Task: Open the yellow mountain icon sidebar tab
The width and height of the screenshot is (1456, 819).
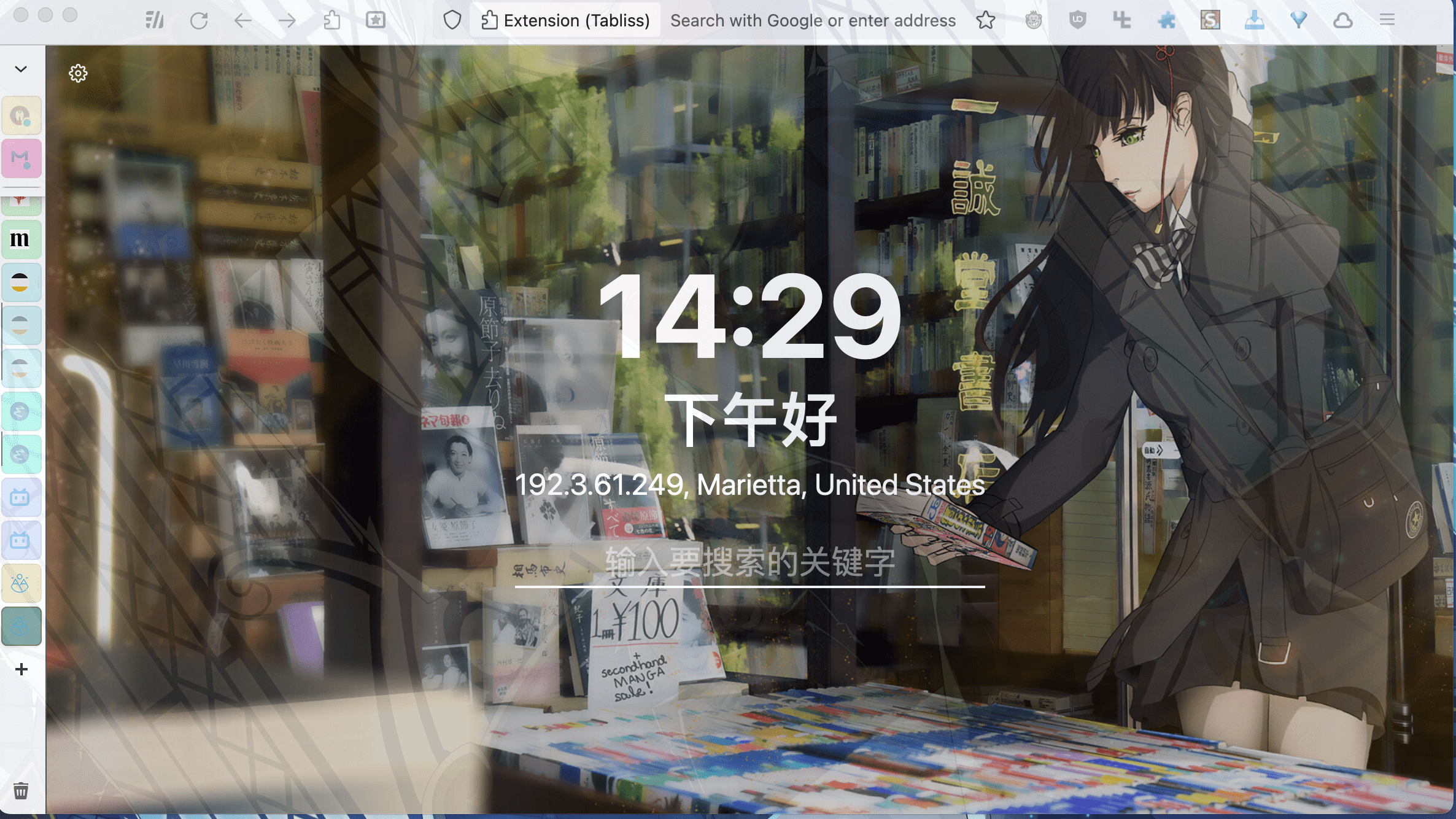Action: pyautogui.click(x=21, y=583)
